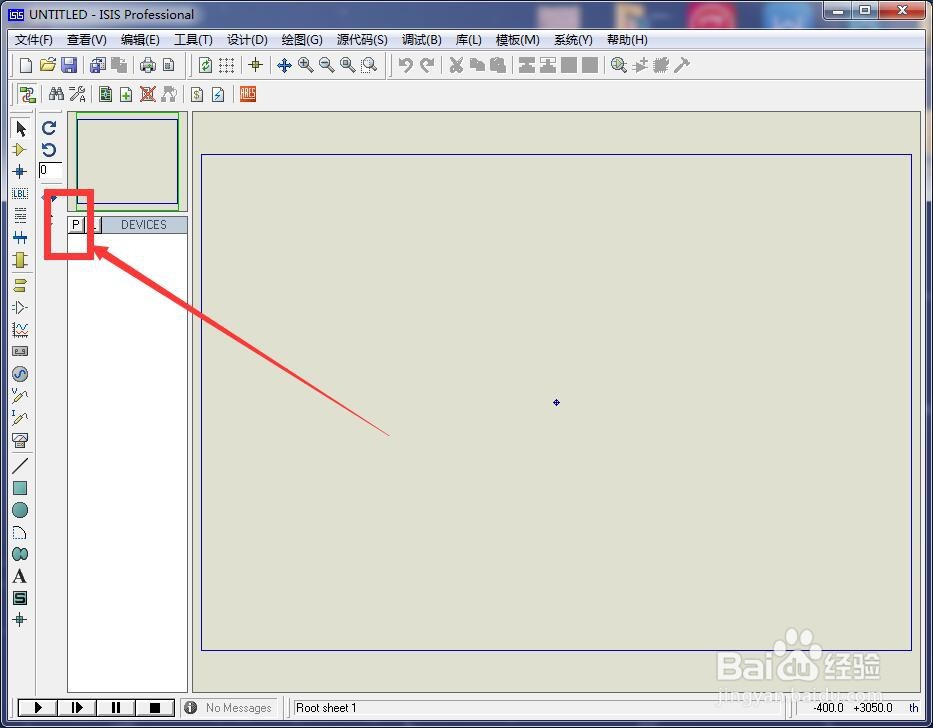Open the 设计(D) menu
The width and height of the screenshot is (933, 728).
pos(247,40)
